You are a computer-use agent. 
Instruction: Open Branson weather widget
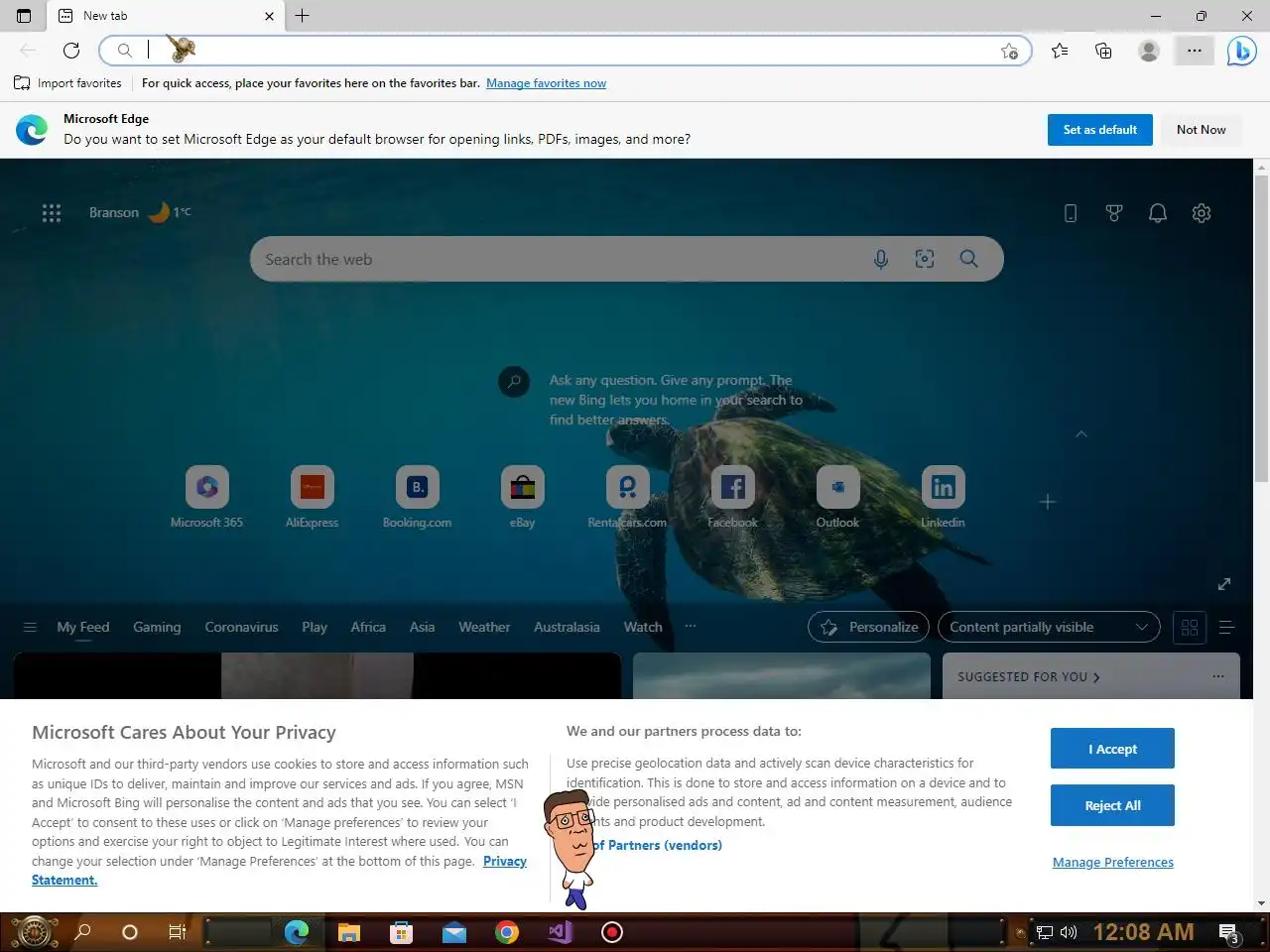(x=140, y=212)
